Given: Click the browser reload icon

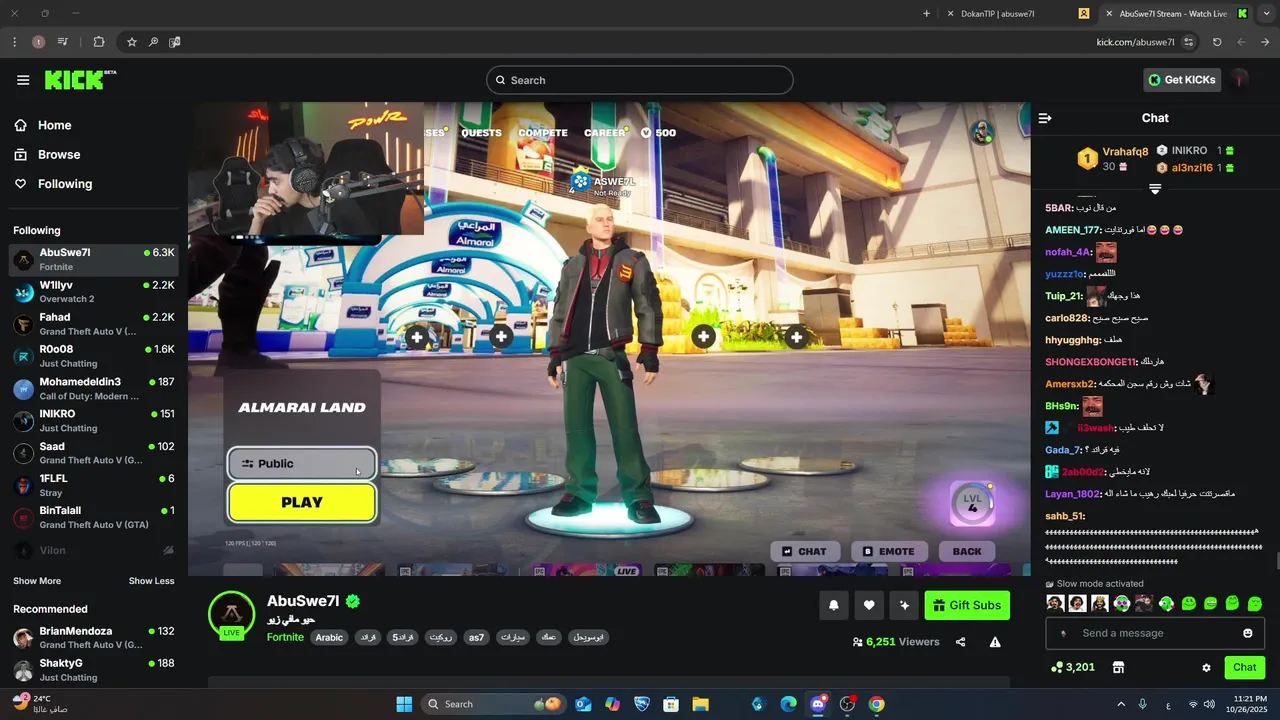Looking at the screenshot, I should coord(1217,42).
